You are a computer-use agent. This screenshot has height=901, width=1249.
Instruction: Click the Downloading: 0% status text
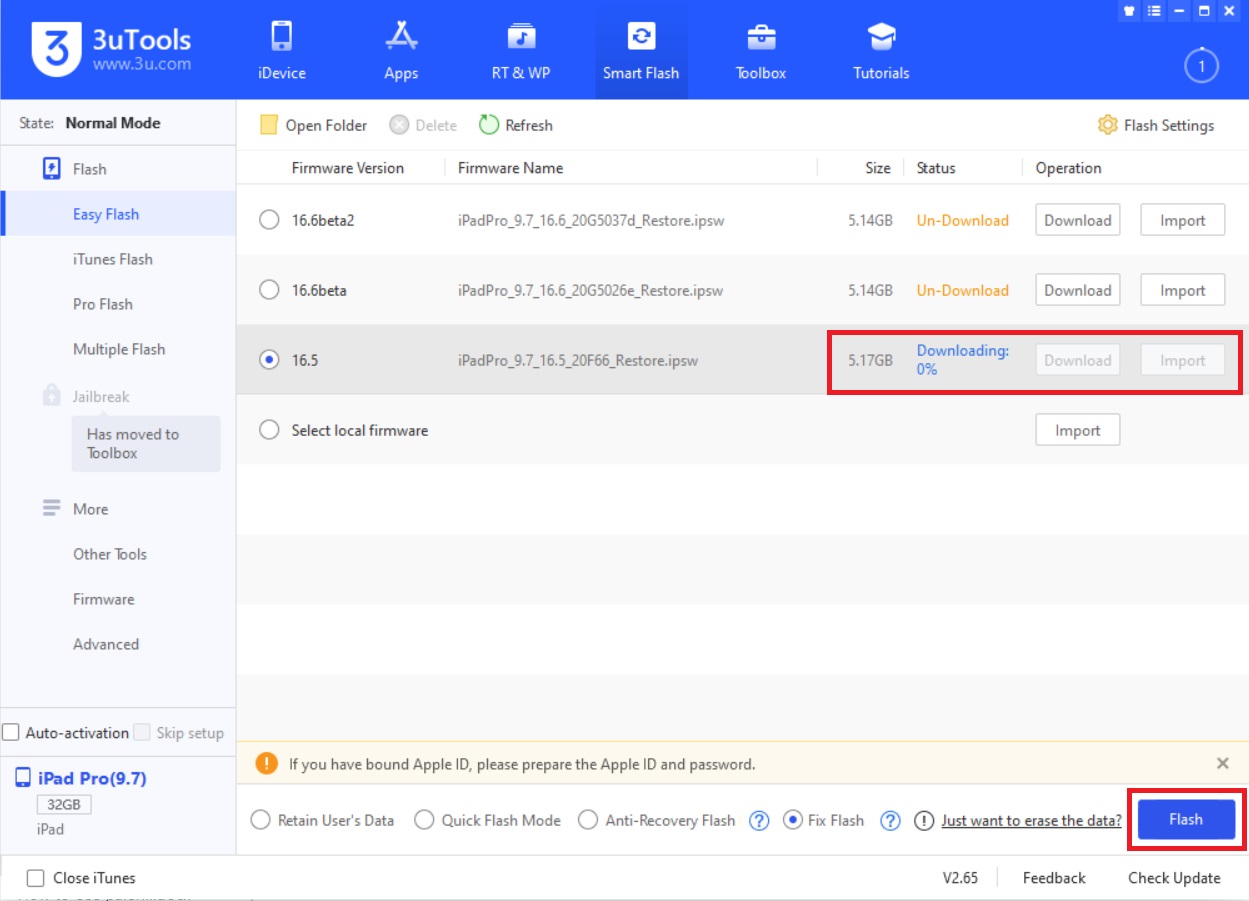[963, 360]
